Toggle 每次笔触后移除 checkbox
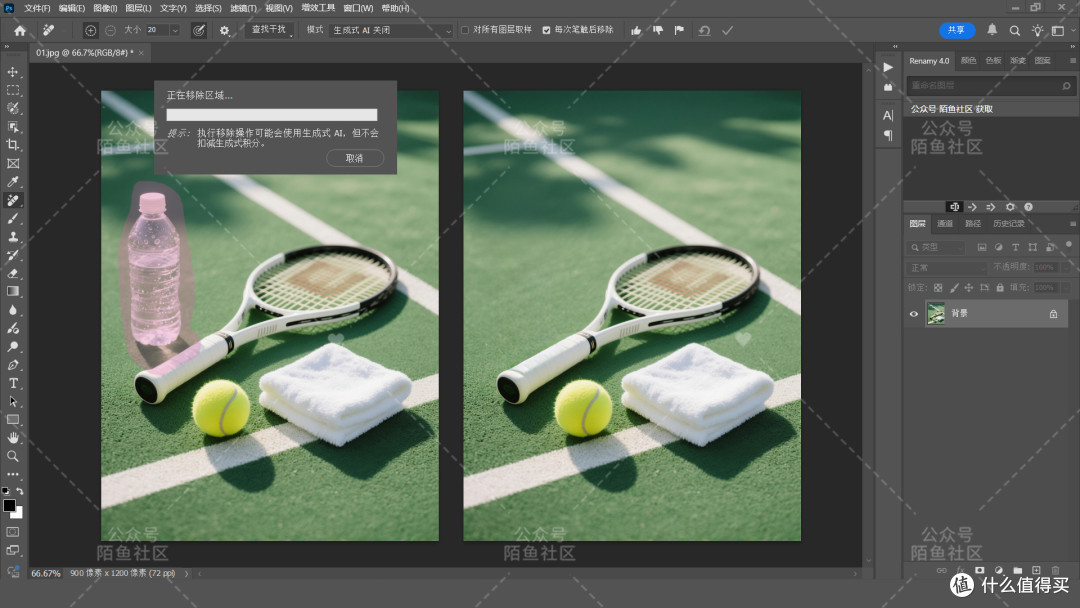 pos(546,30)
